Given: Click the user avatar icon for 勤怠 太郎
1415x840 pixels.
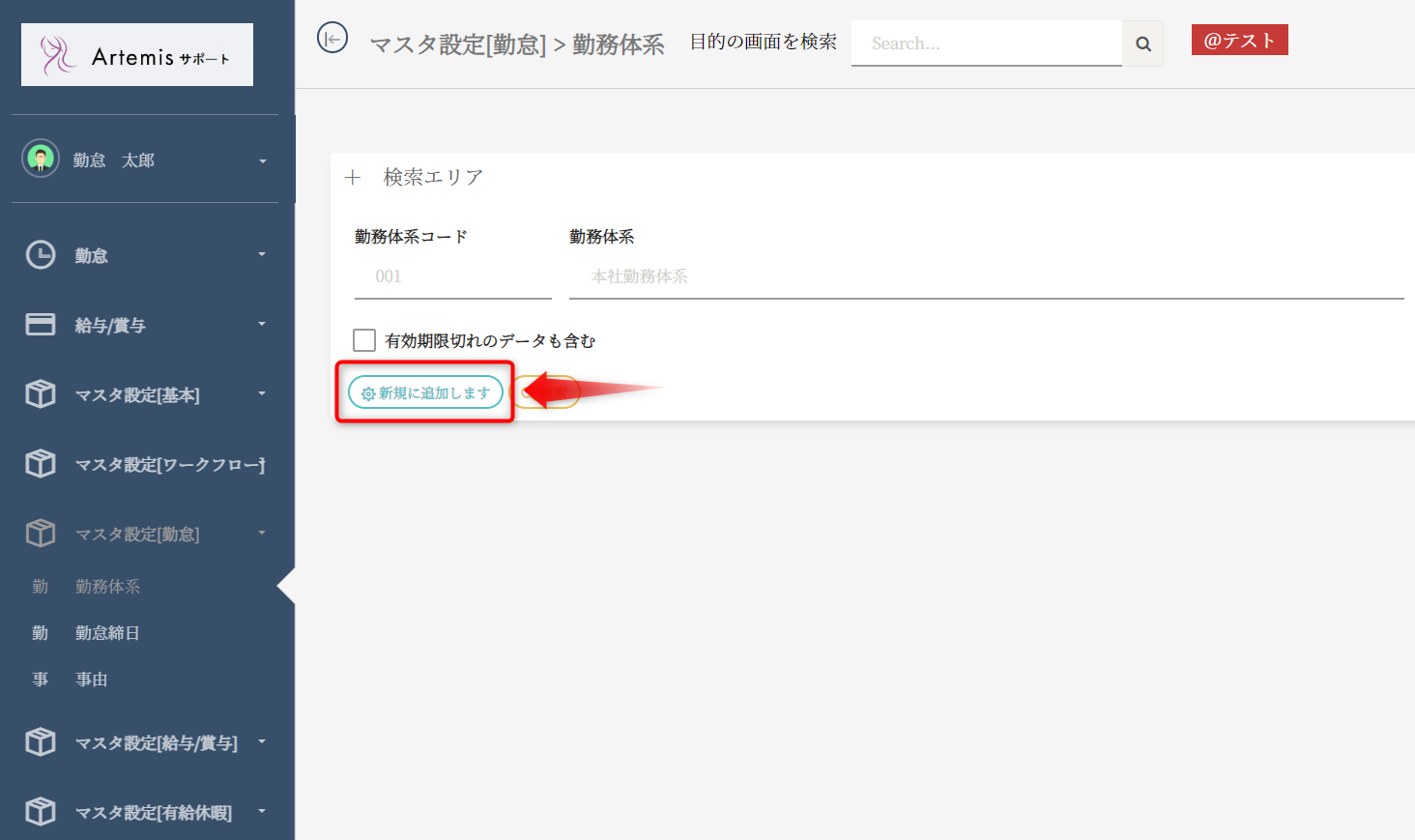Looking at the screenshot, I should pyautogui.click(x=41, y=159).
